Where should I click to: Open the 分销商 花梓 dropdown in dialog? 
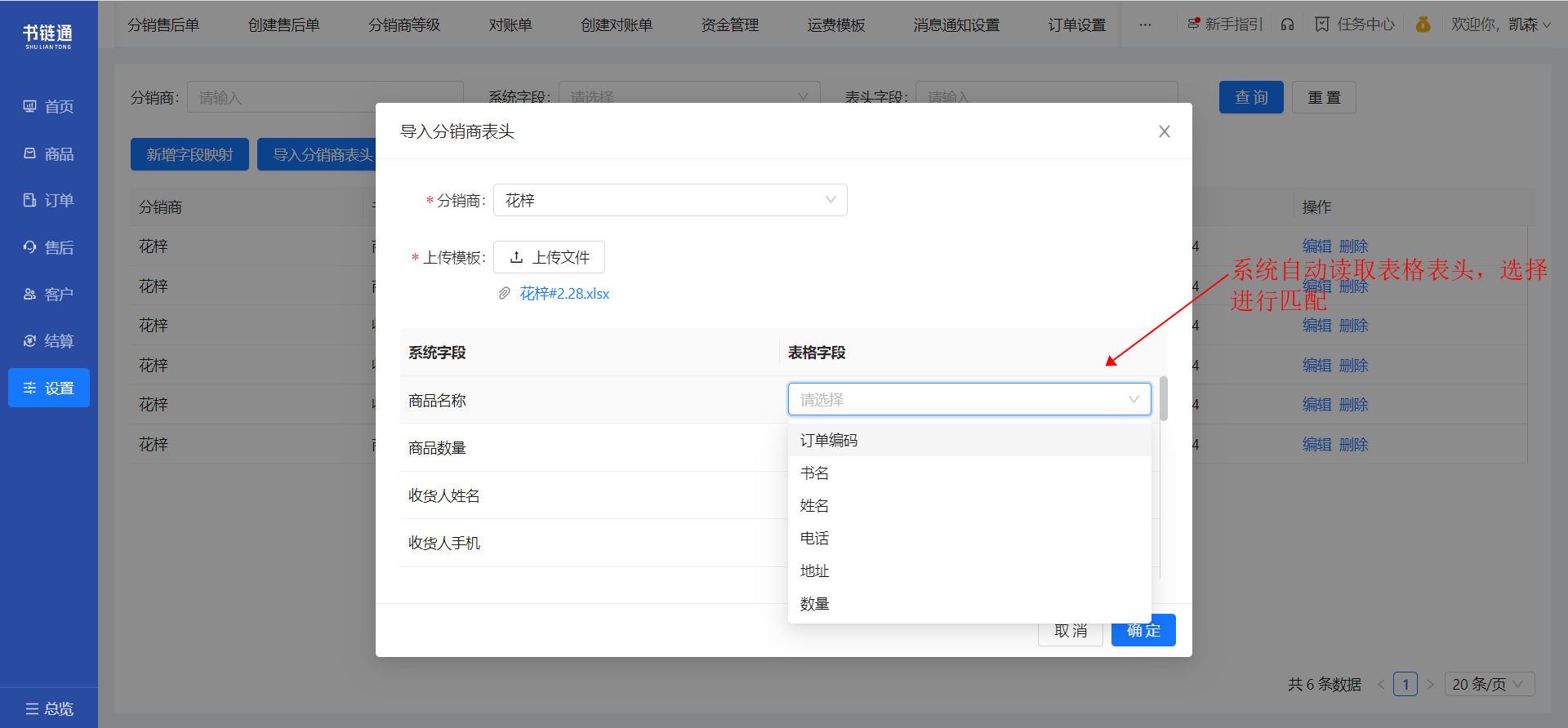click(670, 200)
